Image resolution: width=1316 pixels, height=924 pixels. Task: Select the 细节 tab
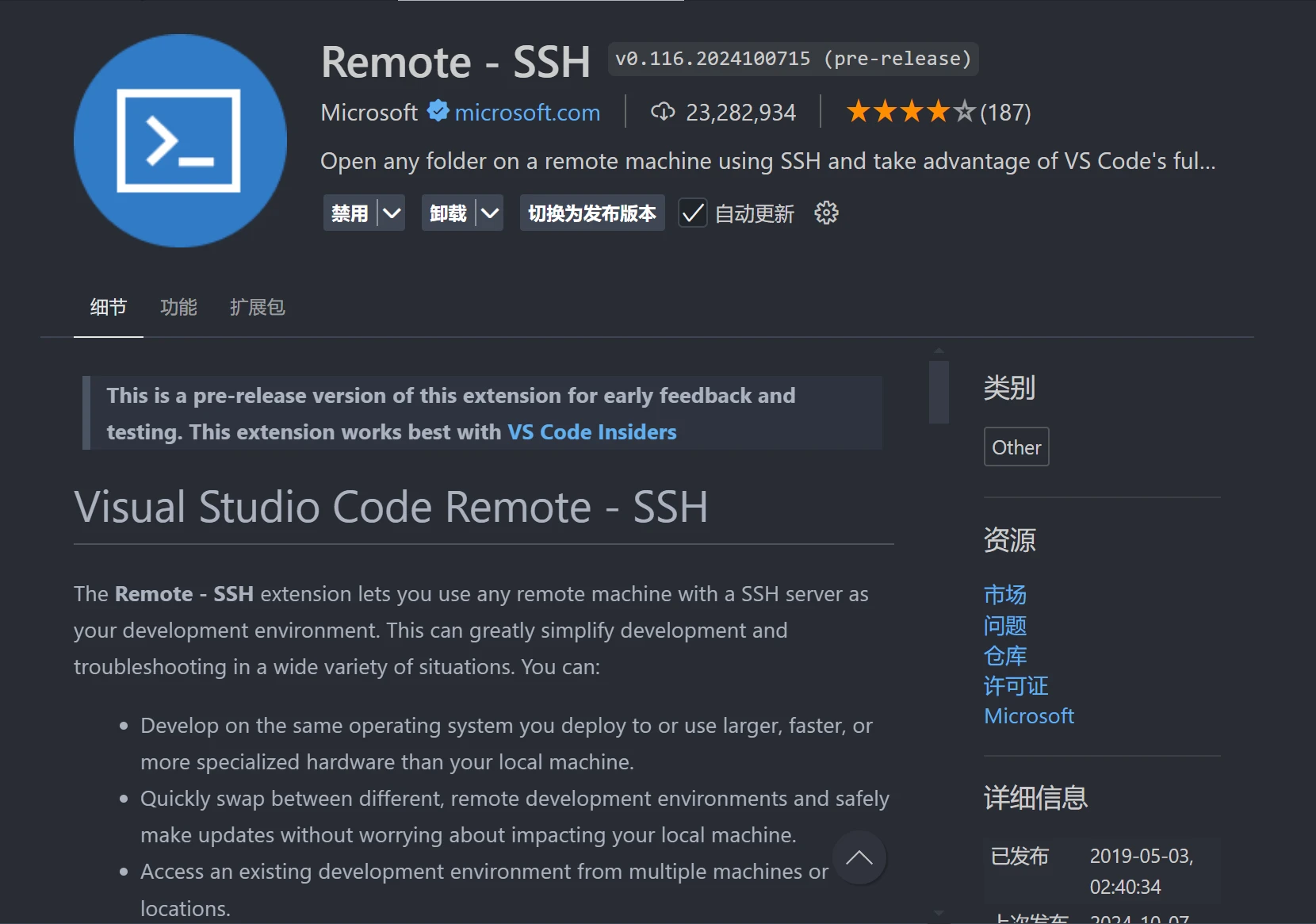click(x=108, y=308)
